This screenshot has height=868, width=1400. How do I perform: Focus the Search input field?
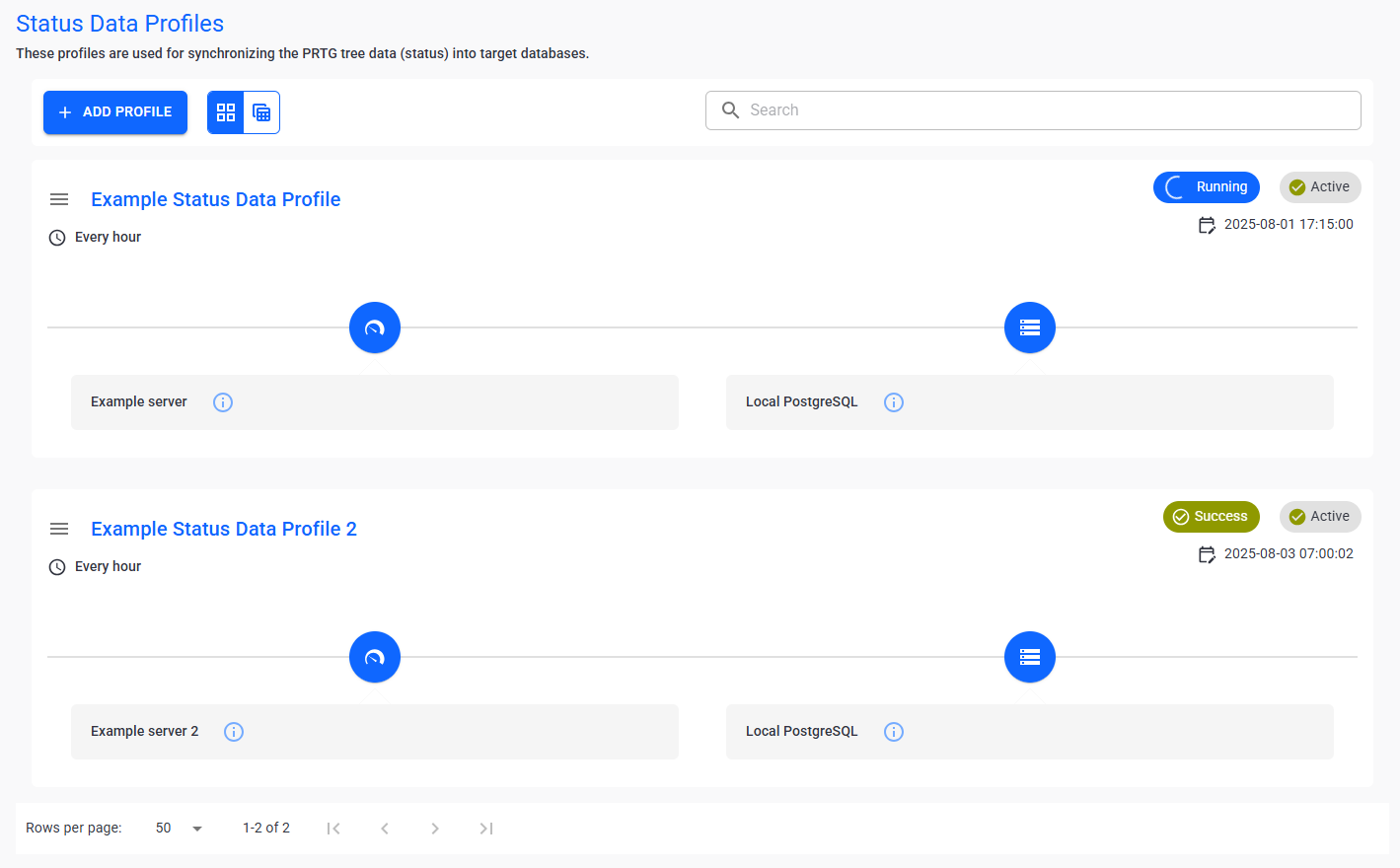(x=1033, y=110)
